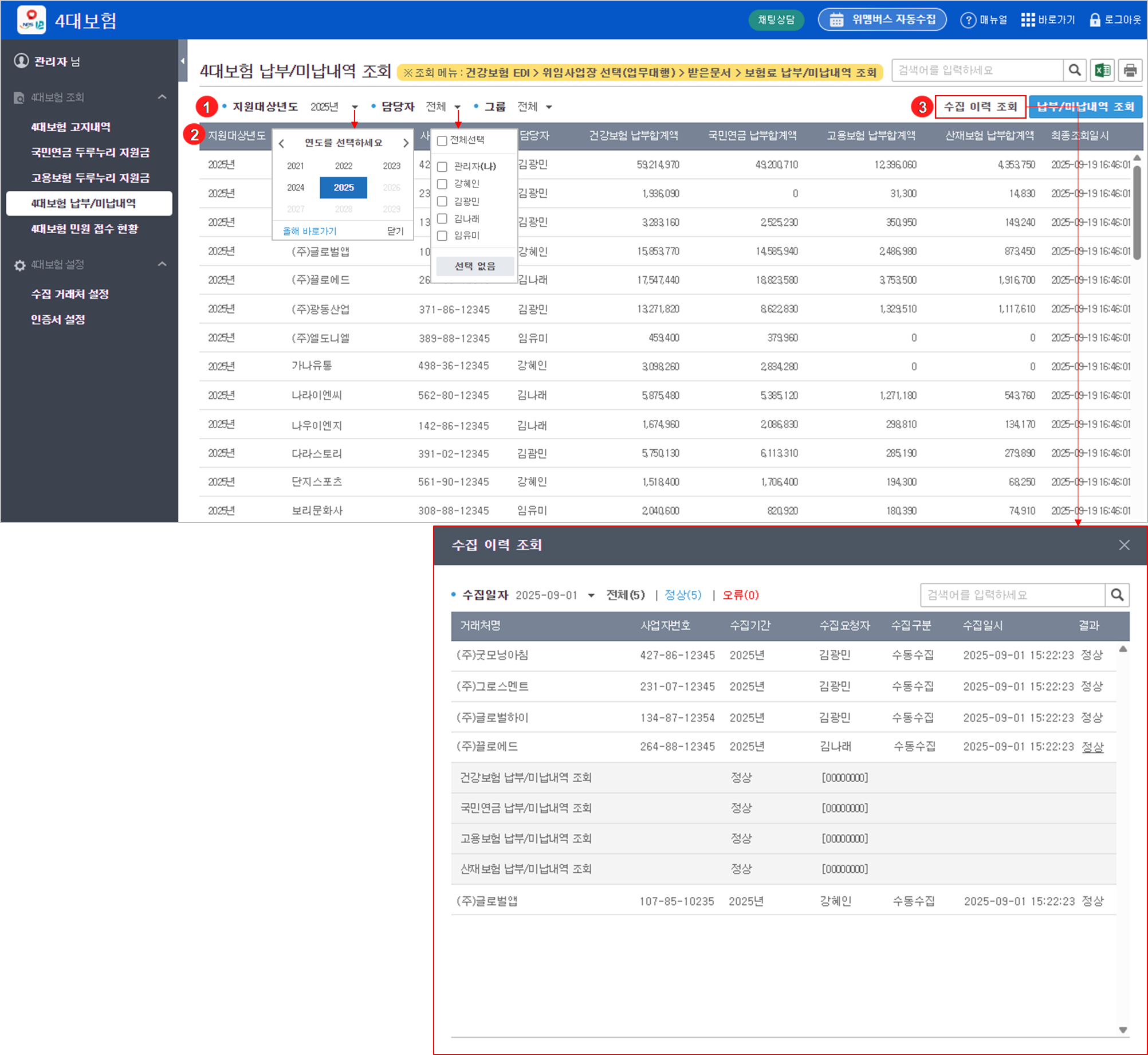Click the printer icon
This screenshot has height=1055, width=1148.
1130,70
